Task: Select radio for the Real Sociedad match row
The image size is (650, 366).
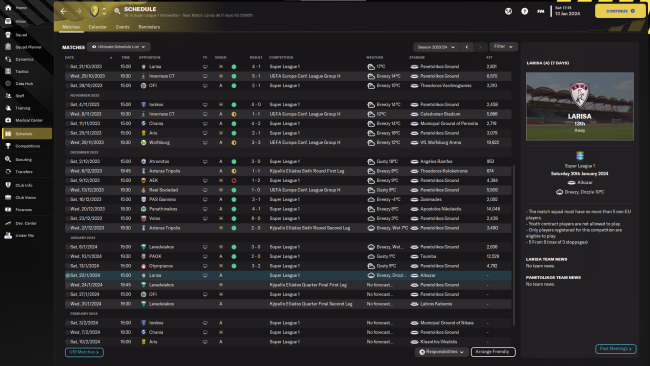Action: [x=67, y=190]
